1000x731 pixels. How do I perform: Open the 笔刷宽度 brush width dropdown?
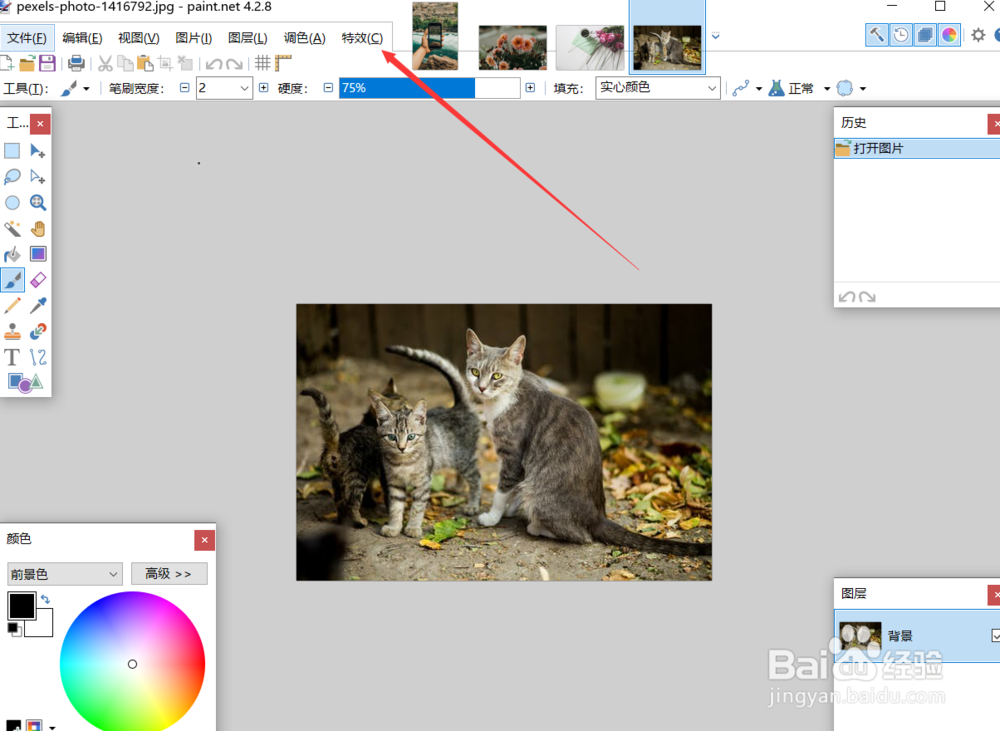(x=244, y=88)
